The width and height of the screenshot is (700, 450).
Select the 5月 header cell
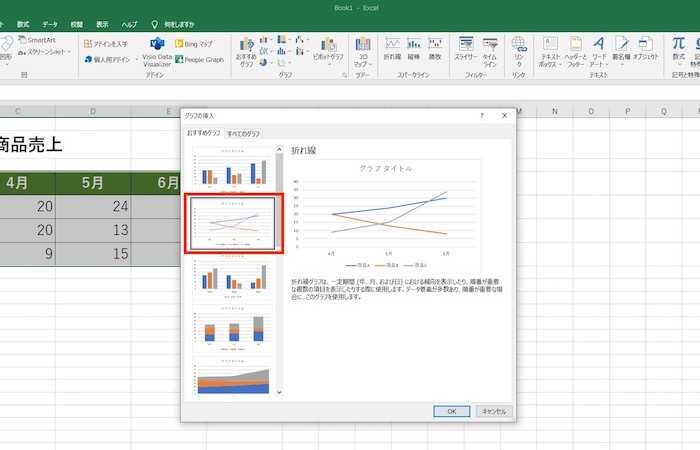tap(93, 183)
